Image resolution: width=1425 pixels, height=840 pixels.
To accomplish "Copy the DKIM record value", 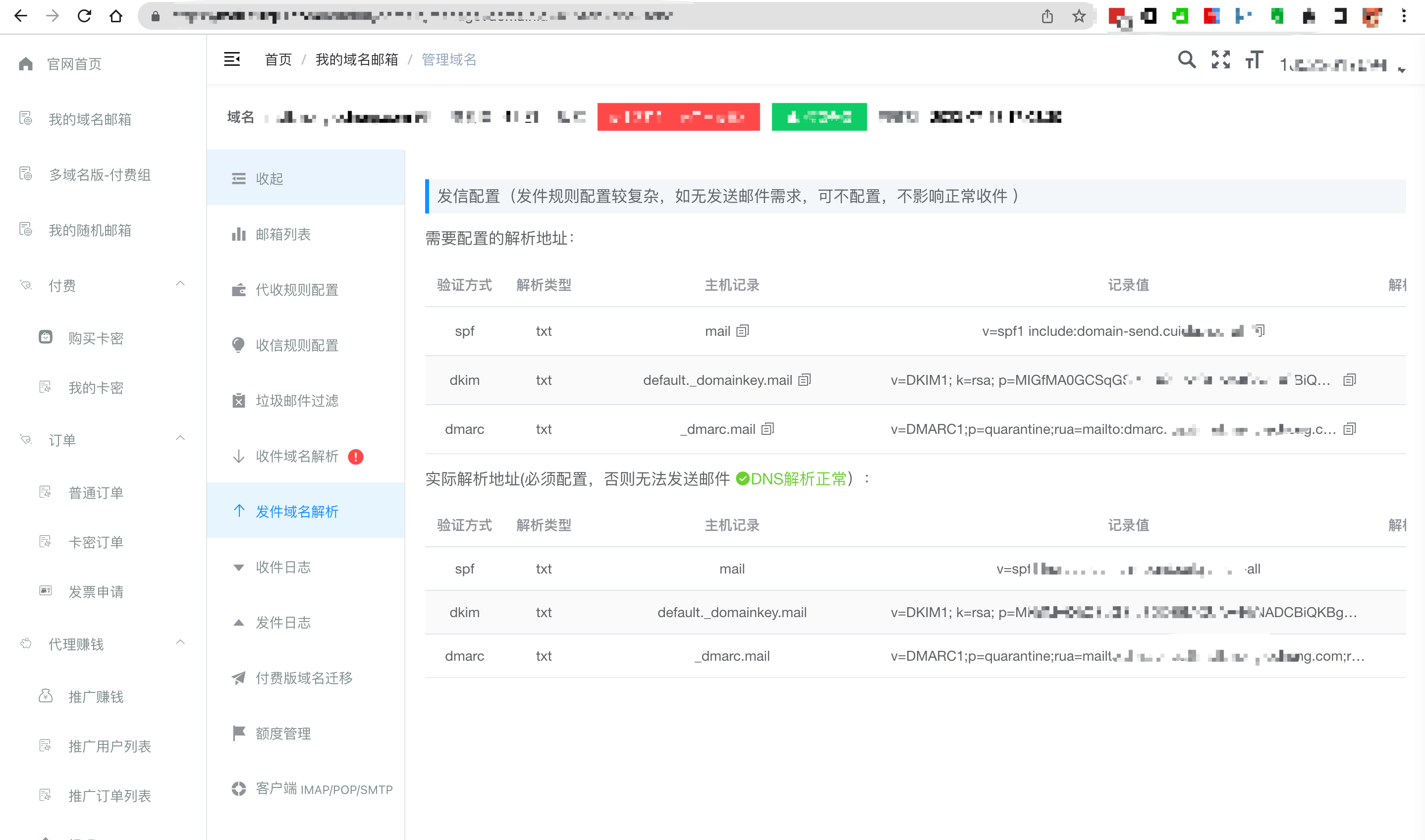I will pos(1350,379).
